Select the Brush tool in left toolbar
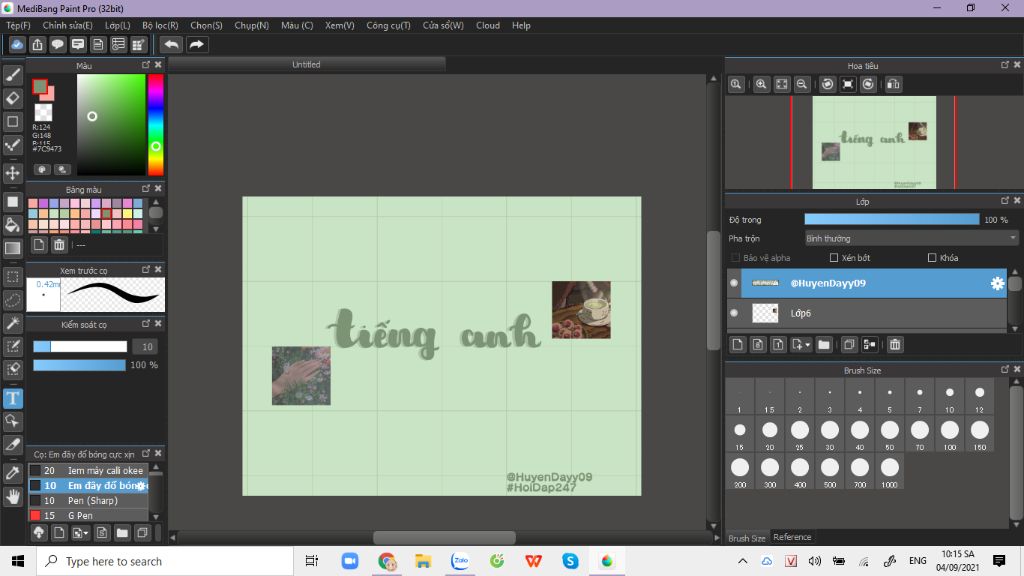This screenshot has height=576, width=1024. pos(12,75)
